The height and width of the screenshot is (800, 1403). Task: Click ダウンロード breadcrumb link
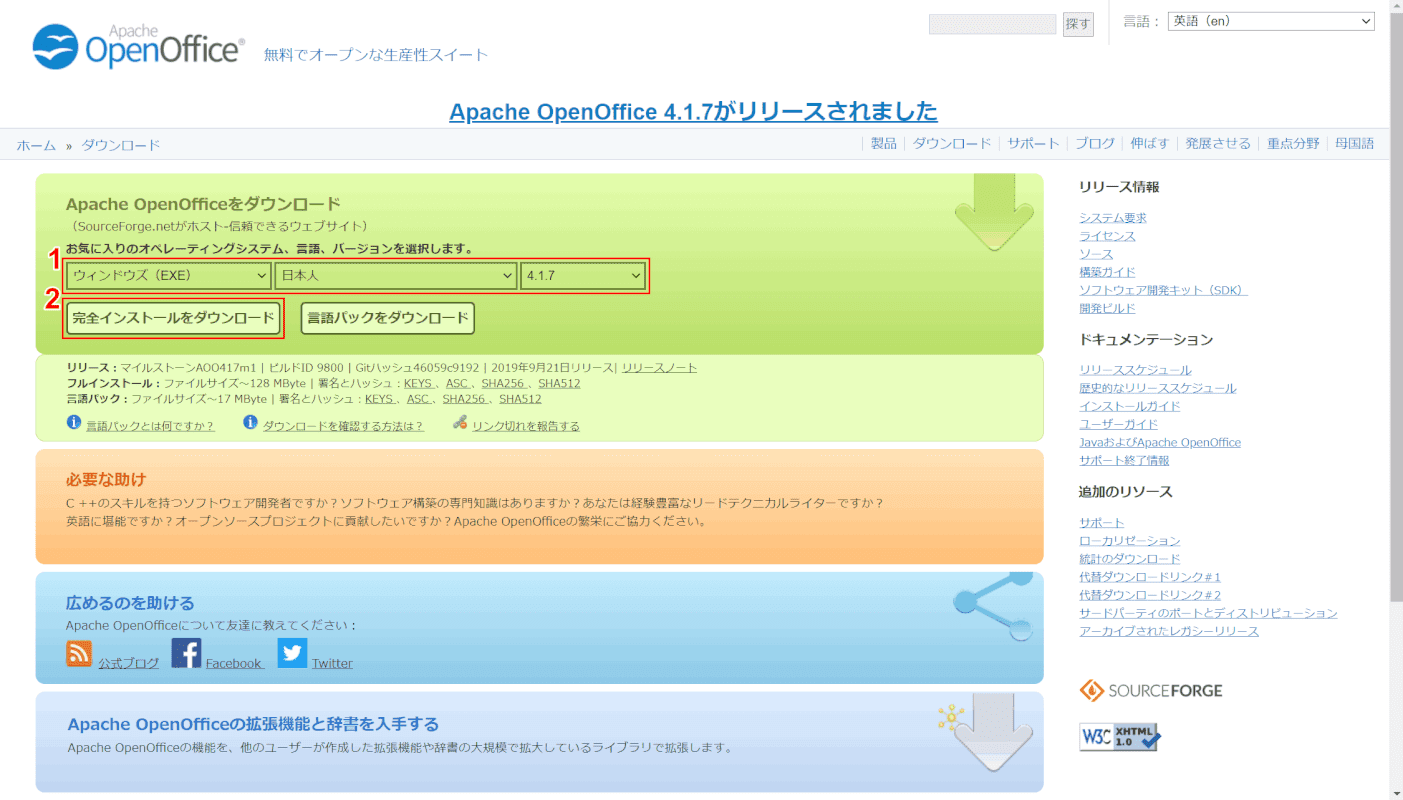point(121,146)
